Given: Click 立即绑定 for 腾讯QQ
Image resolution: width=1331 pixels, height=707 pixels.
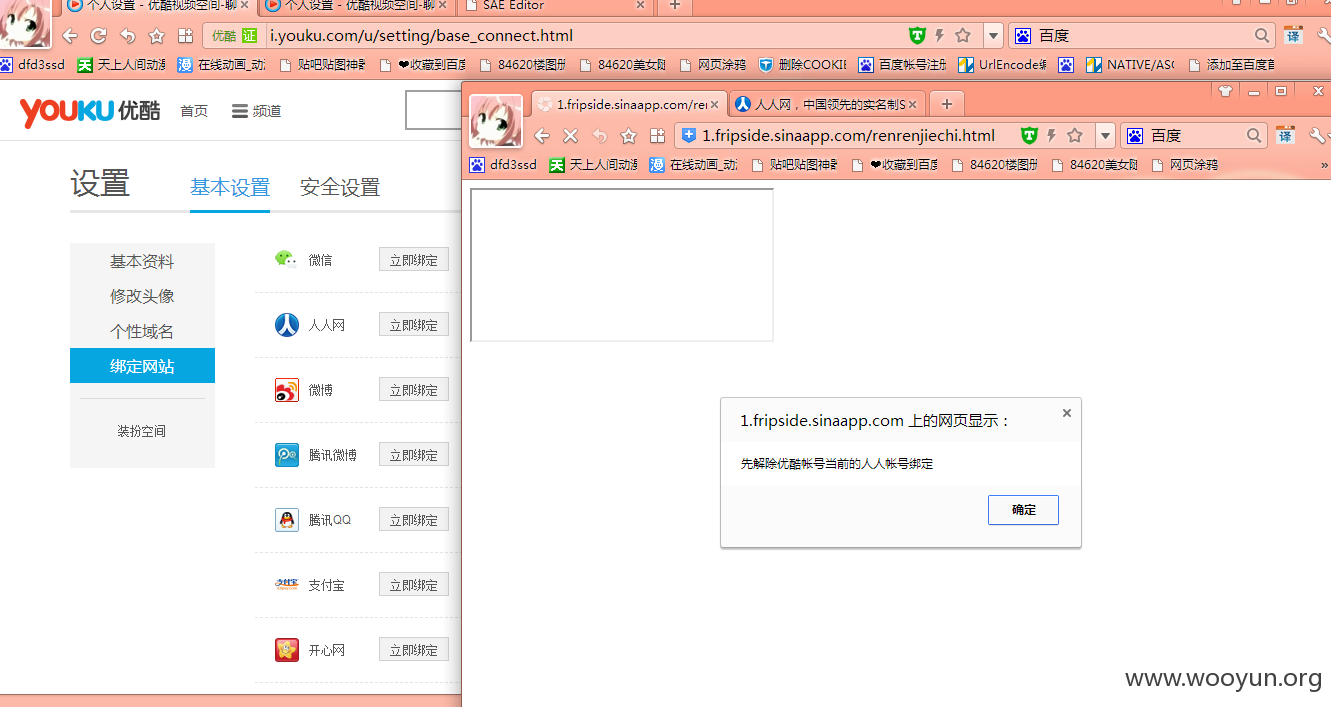Looking at the screenshot, I should 414,520.
